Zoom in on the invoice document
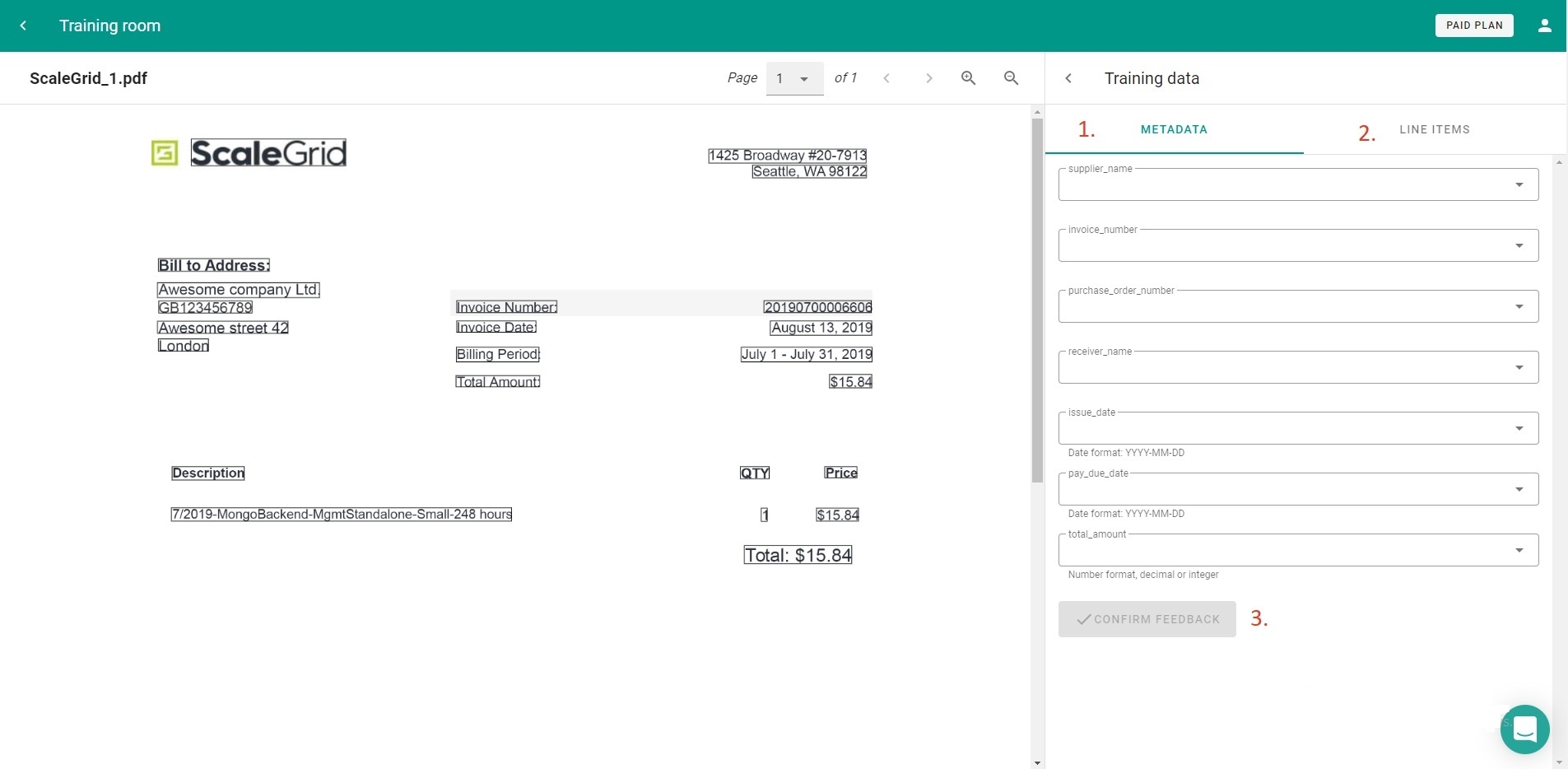1568x769 pixels. [968, 78]
